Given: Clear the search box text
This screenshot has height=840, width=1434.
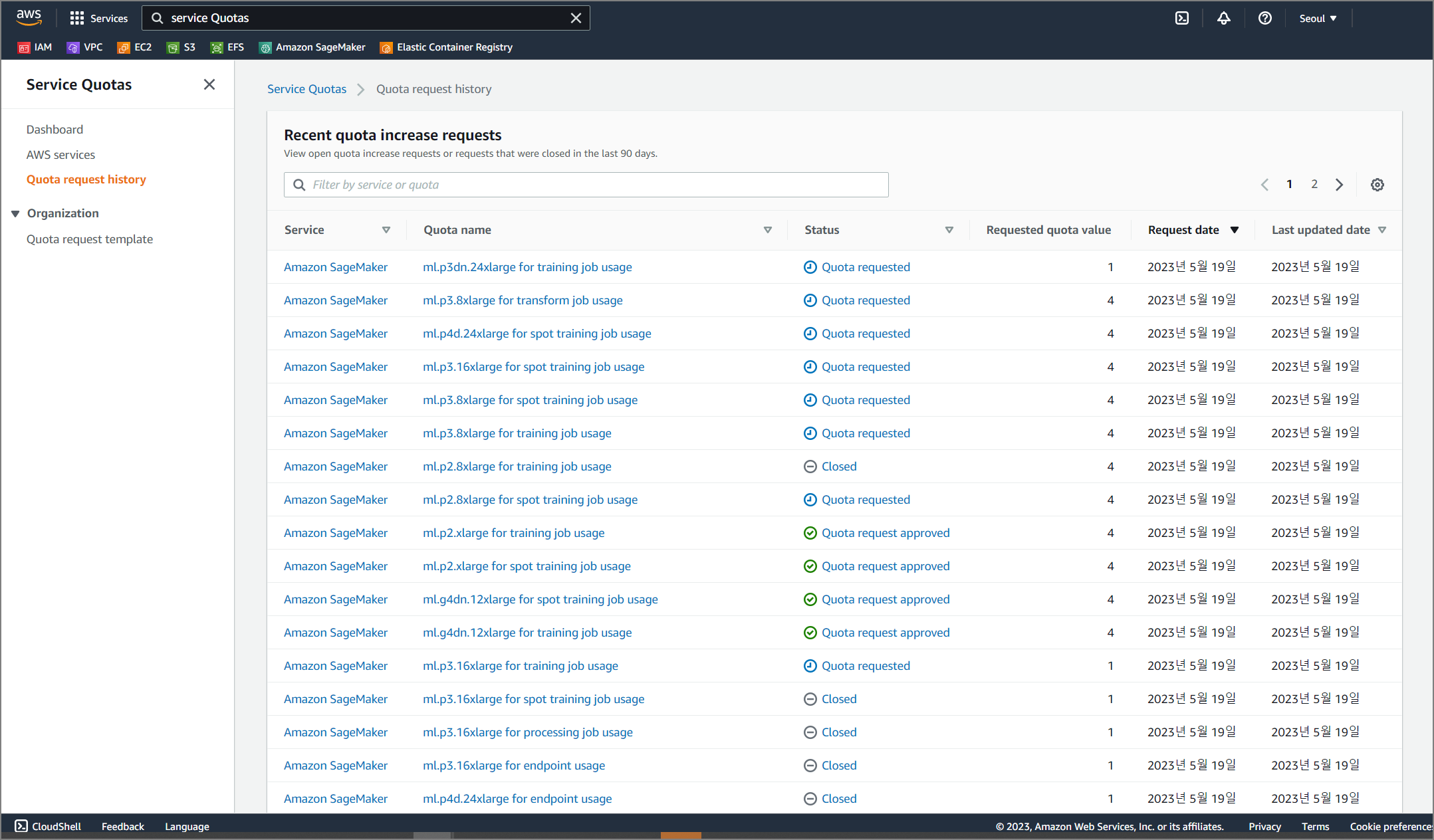Looking at the screenshot, I should click(576, 19).
